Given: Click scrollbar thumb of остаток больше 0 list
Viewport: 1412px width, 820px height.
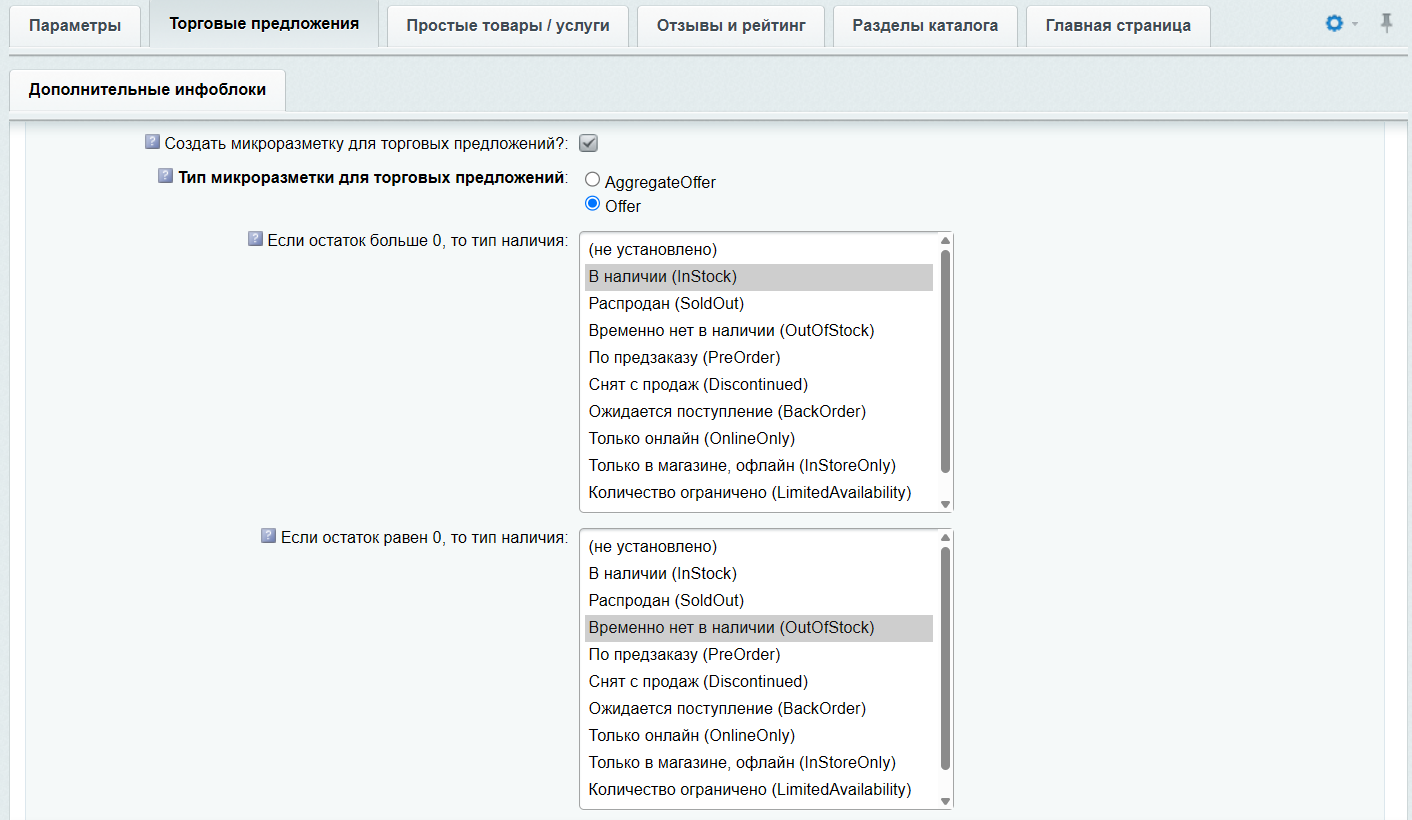Looking at the screenshot, I should click(946, 361).
